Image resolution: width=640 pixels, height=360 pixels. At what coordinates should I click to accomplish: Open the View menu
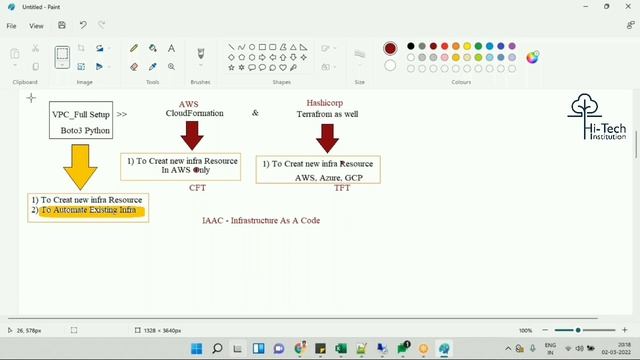tap(36, 26)
